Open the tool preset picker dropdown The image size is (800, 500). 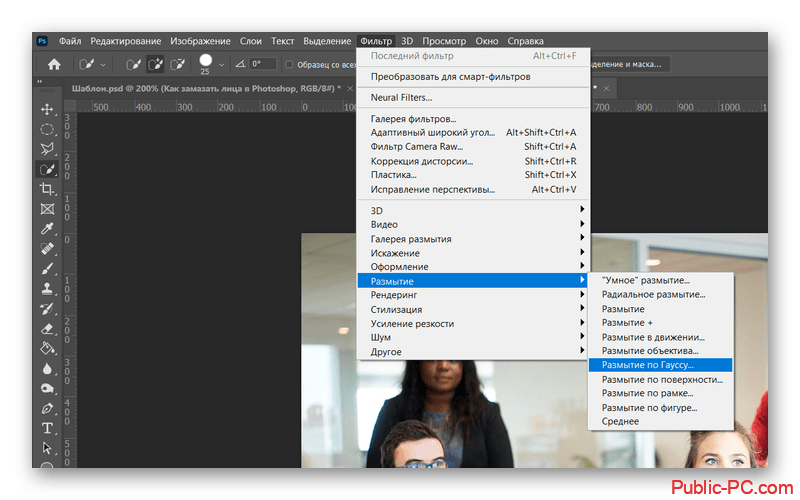point(103,64)
